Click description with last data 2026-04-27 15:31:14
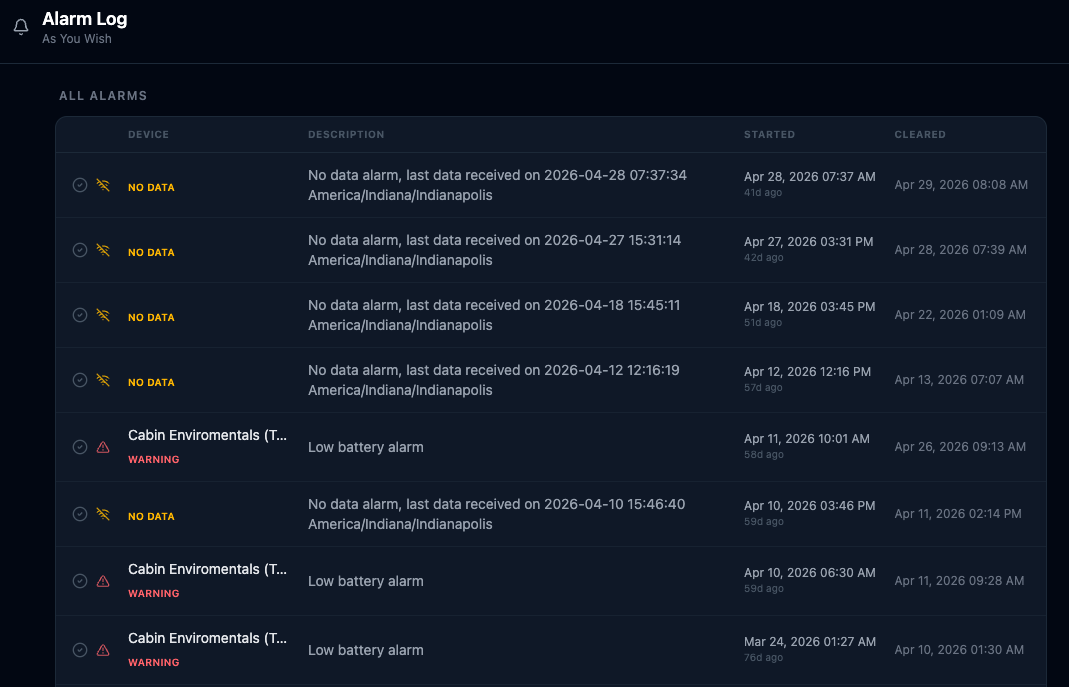This screenshot has width=1069, height=687. click(x=495, y=250)
